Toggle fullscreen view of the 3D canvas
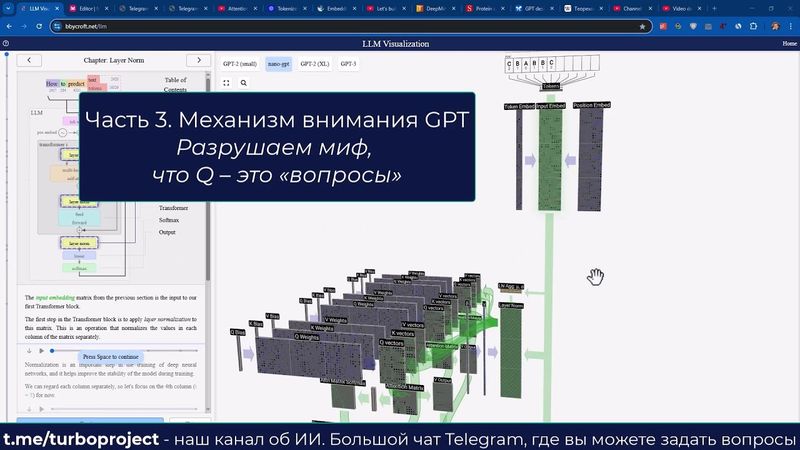Image resolution: width=800 pixels, height=450 pixels. (227, 83)
